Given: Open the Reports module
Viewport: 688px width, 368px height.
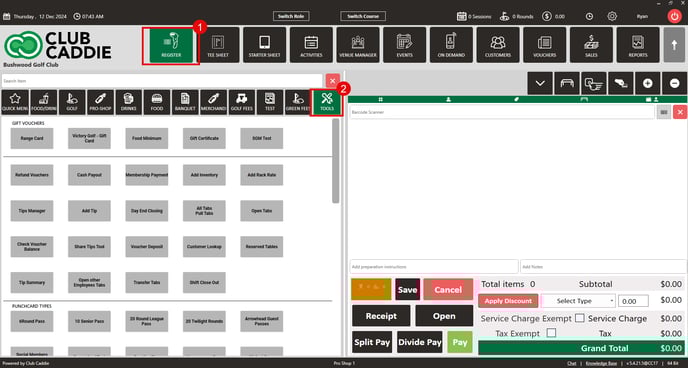Looking at the screenshot, I should 638,45.
